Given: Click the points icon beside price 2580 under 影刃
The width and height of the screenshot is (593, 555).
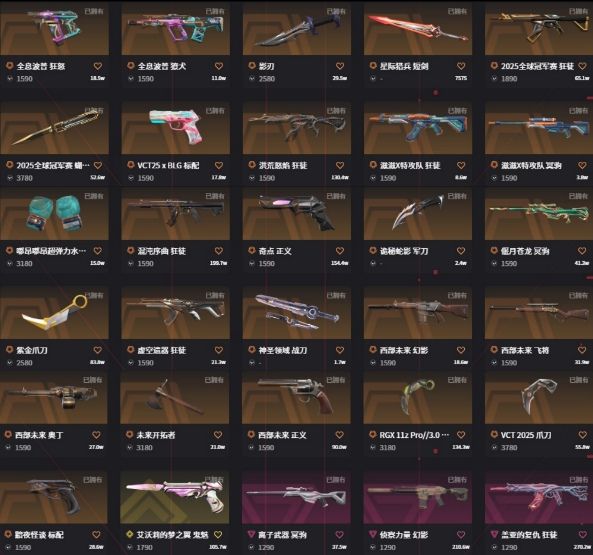Looking at the screenshot, I should (x=252, y=79).
